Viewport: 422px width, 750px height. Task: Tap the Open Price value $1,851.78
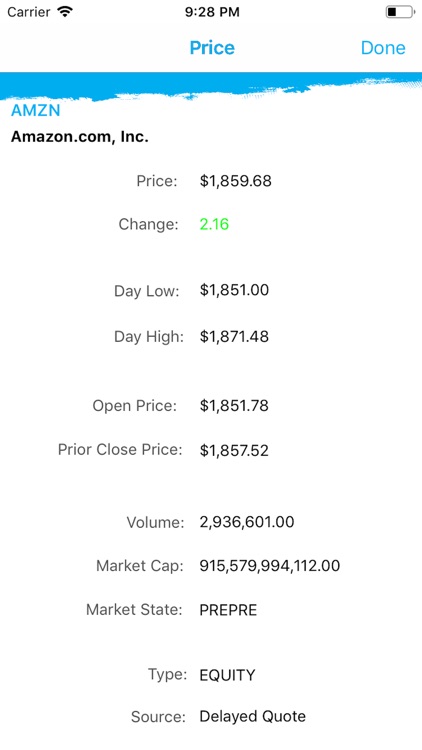(x=234, y=406)
